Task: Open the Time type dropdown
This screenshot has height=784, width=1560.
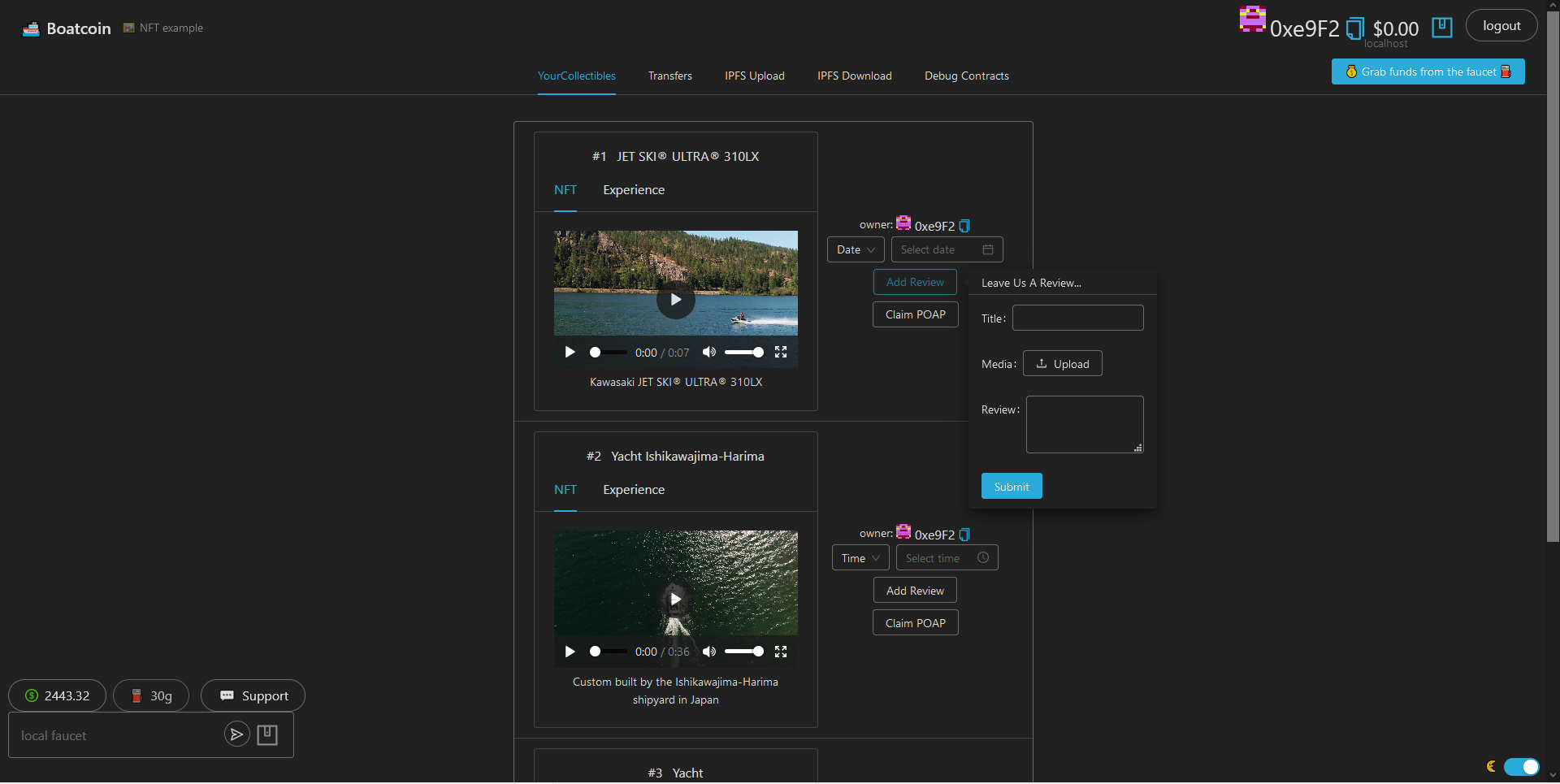Action: (860, 558)
